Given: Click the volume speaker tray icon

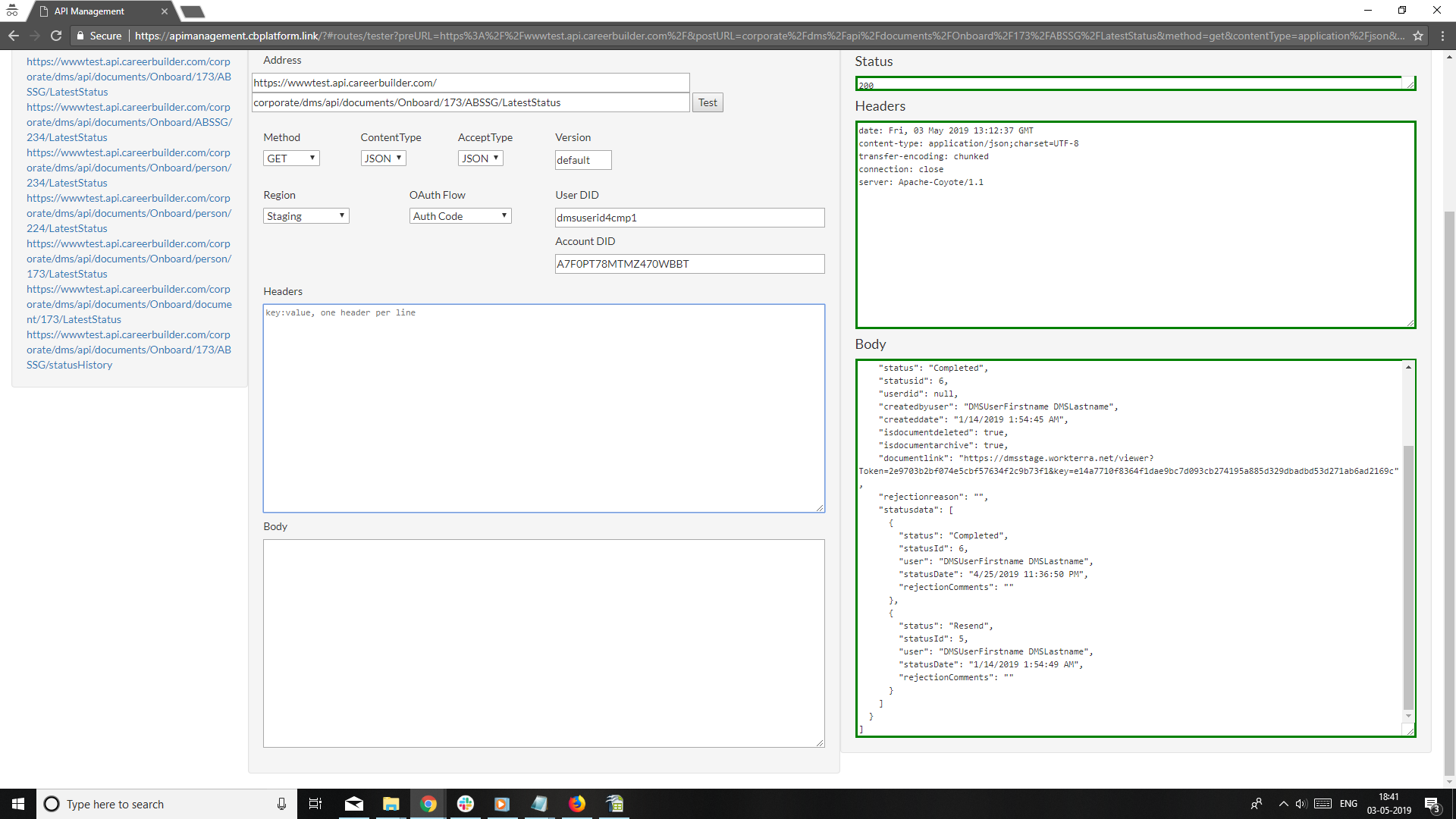Looking at the screenshot, I should [x=1301, y=804].
